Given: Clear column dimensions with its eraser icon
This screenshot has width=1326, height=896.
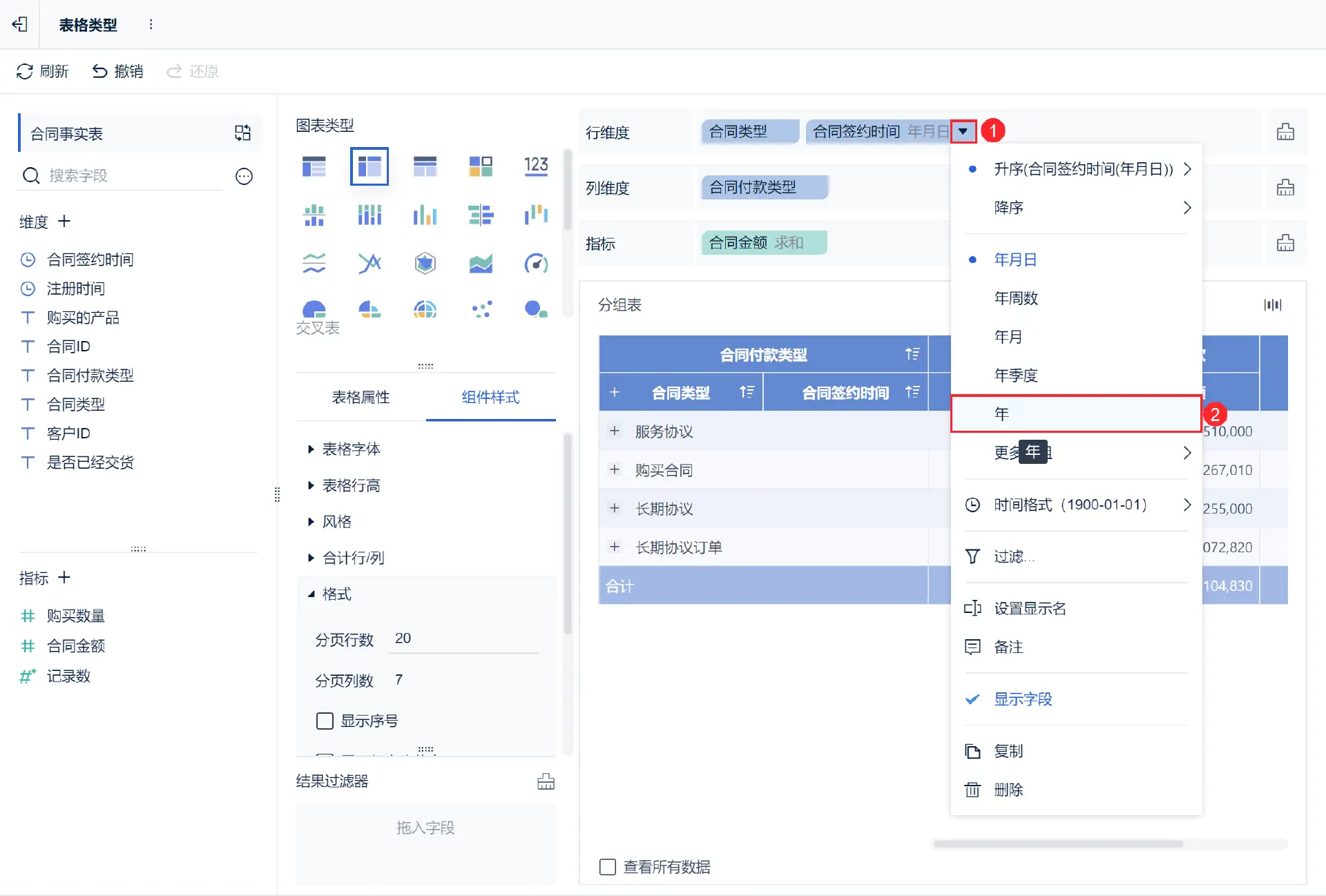Looking at the screenshot, I should click(x=1285, y=187).
